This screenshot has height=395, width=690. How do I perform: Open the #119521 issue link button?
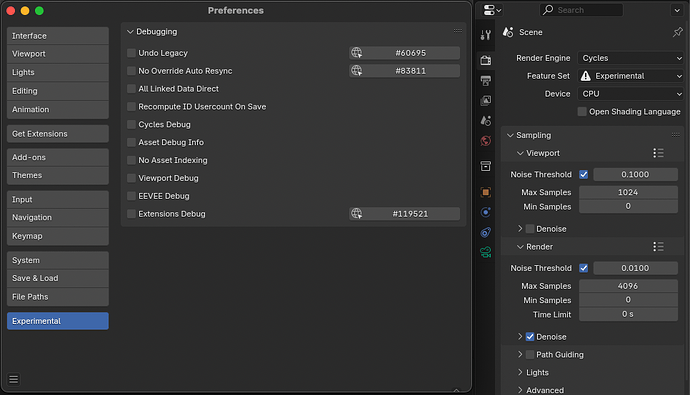(404, 214)
